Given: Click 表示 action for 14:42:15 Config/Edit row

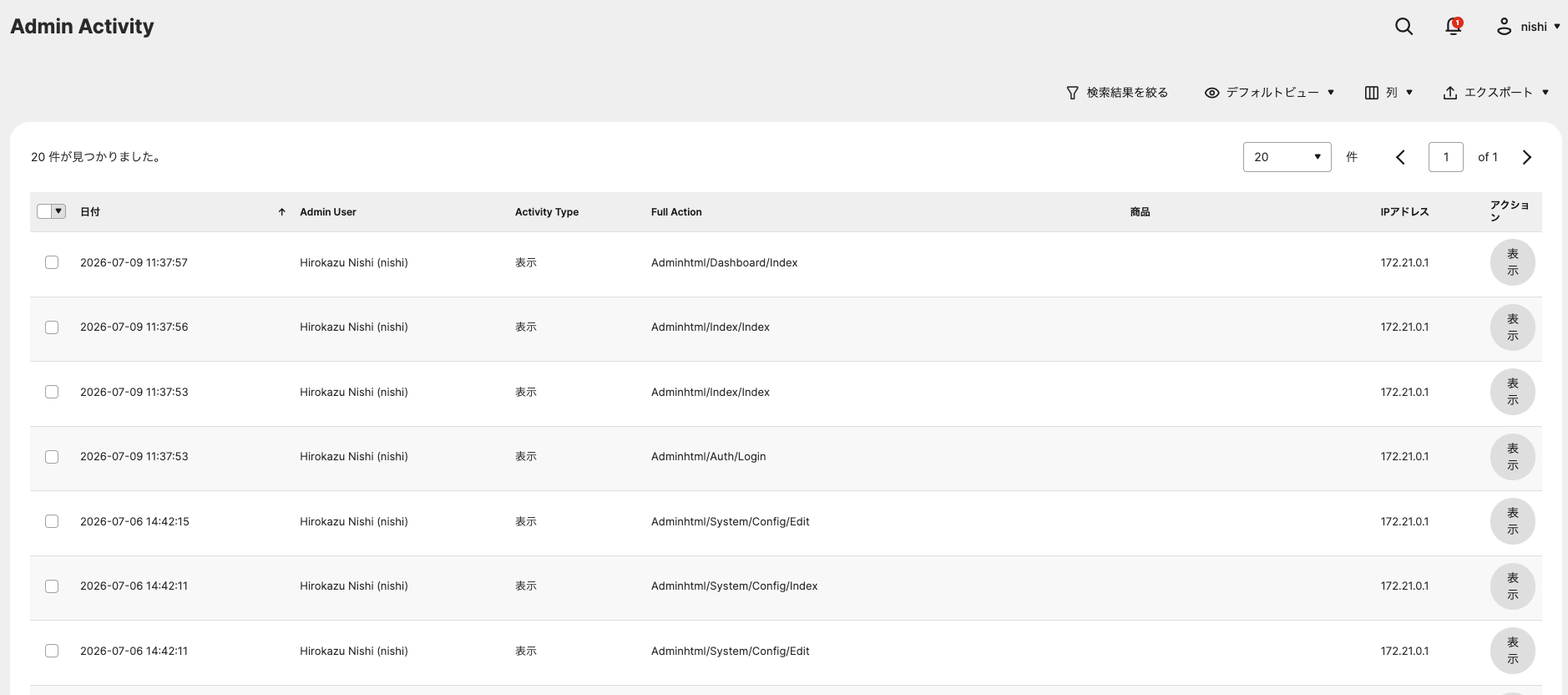Looking at the screenshot, I should click(x=1512, y=521).
